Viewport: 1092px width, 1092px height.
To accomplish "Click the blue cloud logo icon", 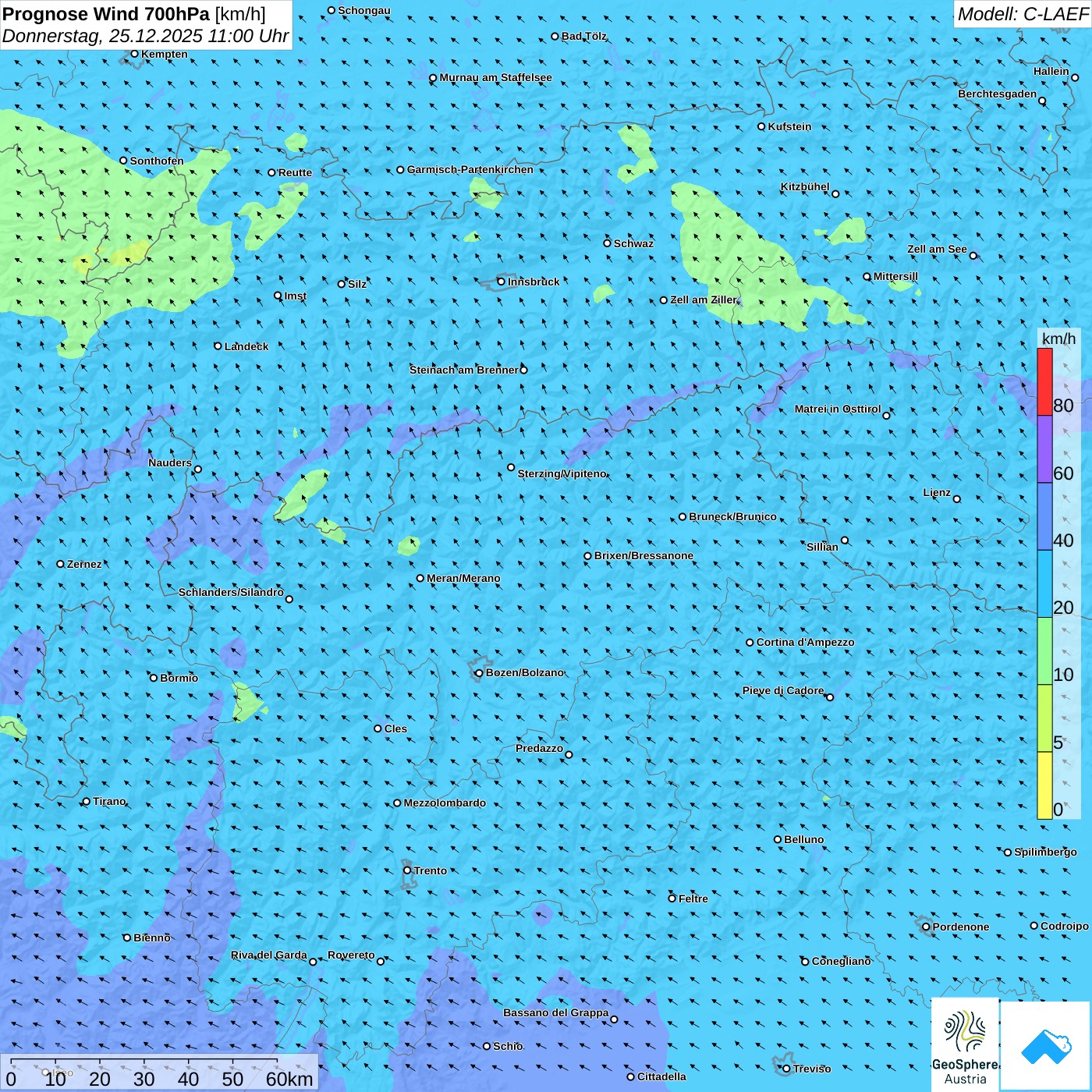I will pyautogui.click(x=1046, y=1046).
